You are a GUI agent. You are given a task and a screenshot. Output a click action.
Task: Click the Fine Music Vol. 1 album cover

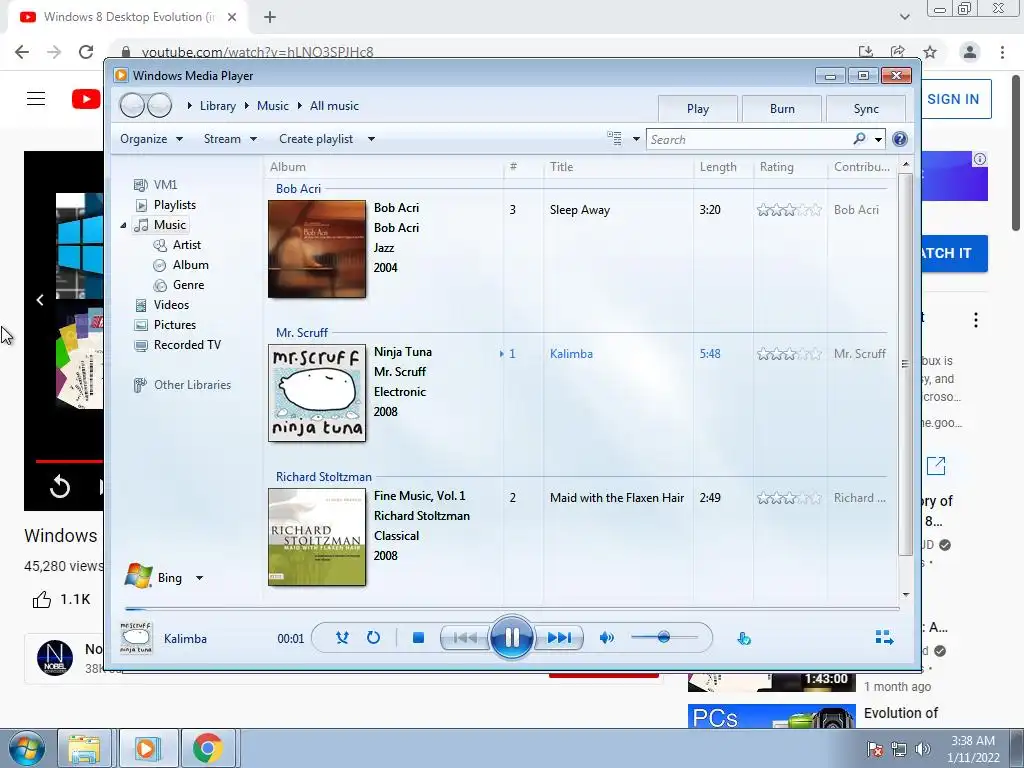317,537
